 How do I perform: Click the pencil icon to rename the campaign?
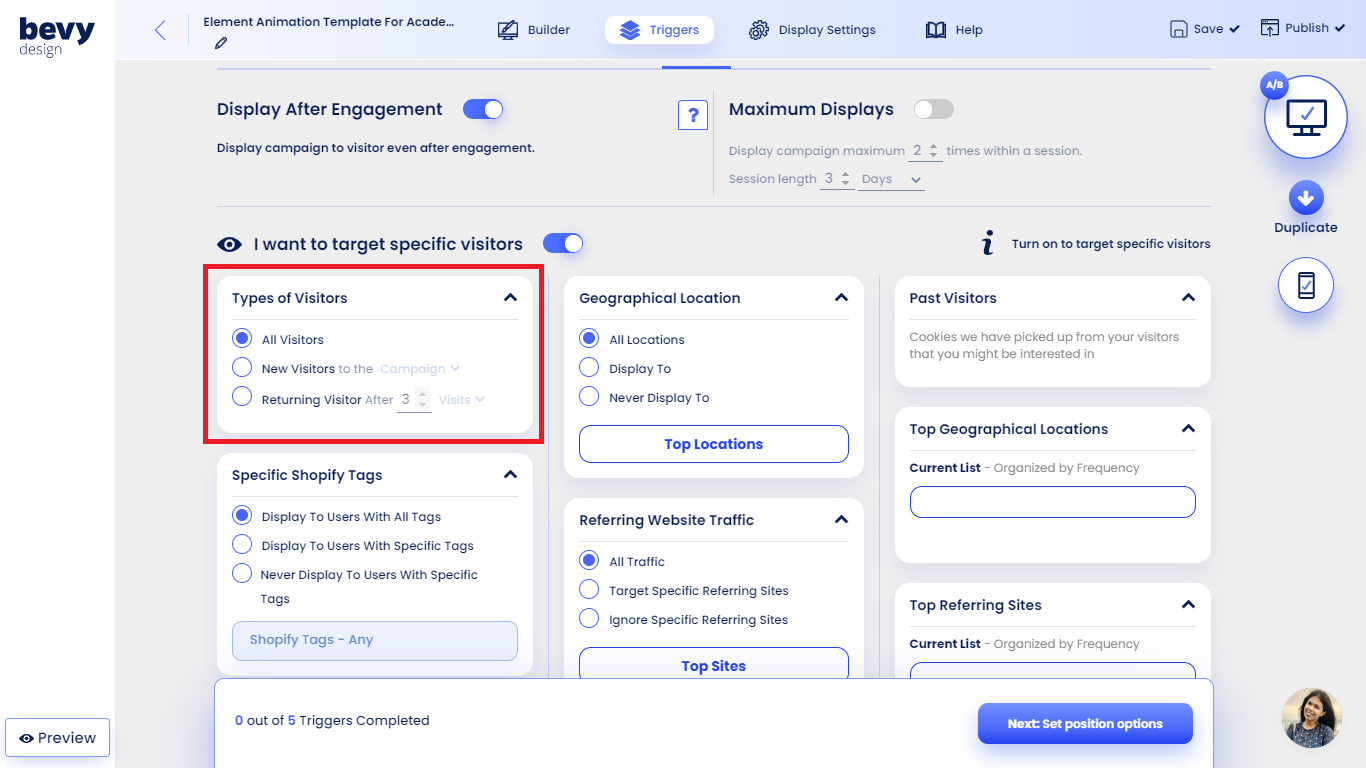pyautogui.click(x=220, y=43)
